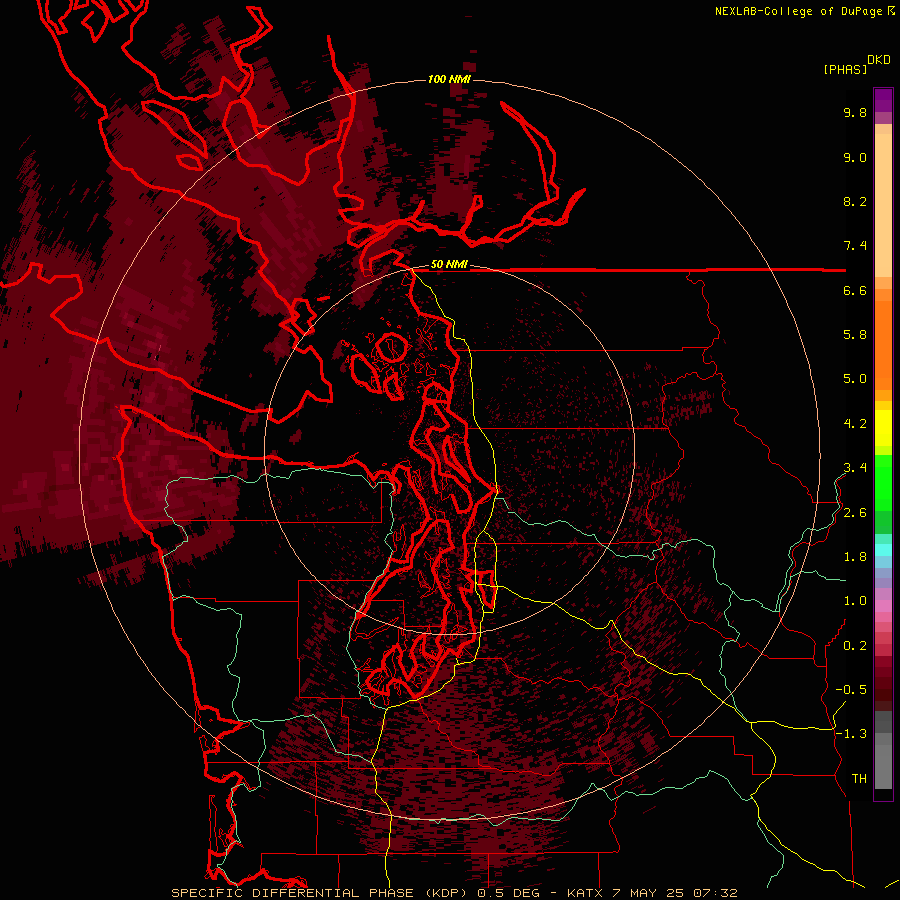Click the 50 NMI range ring label
Viewport: 900px width, 900px height.
[449, 265]
